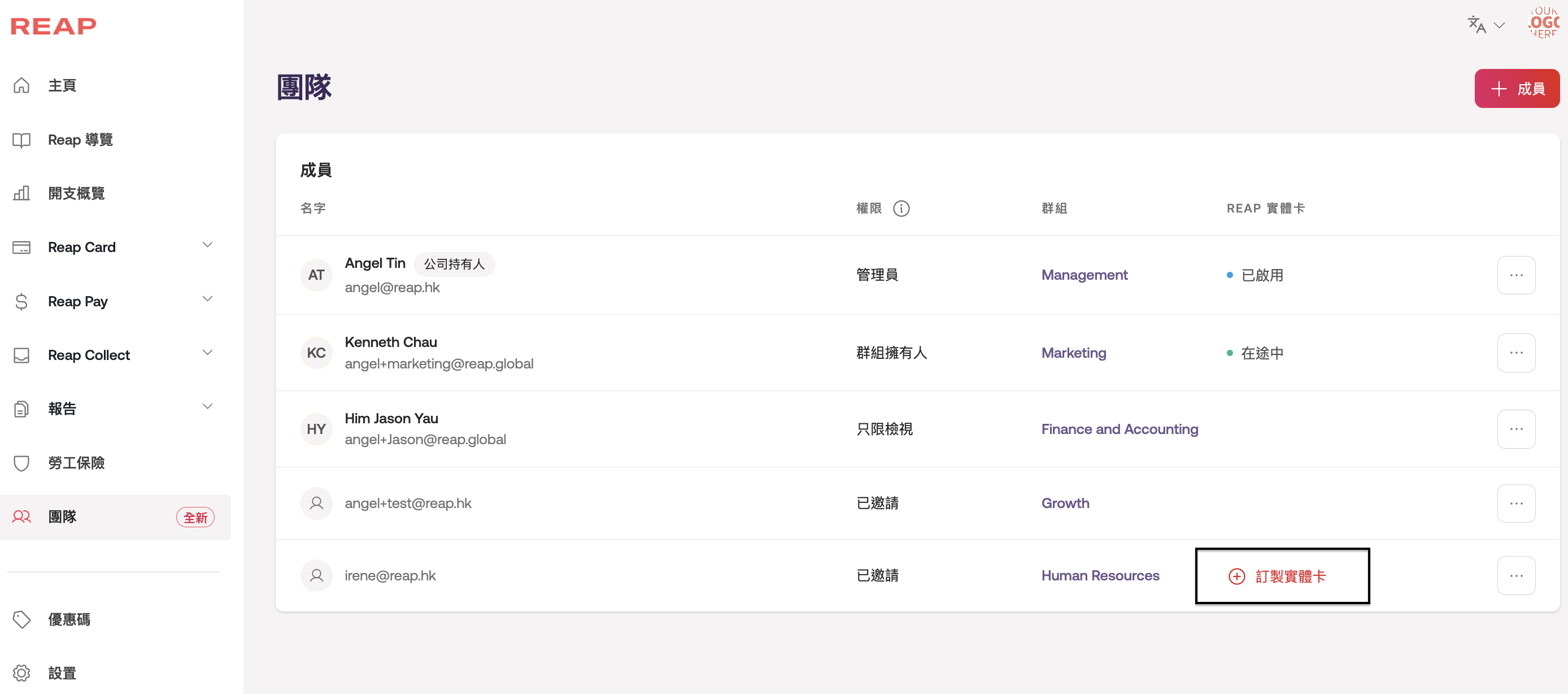Select the 團隊 menu item
Screen dimensions: 1568x694
coord(62,517)
